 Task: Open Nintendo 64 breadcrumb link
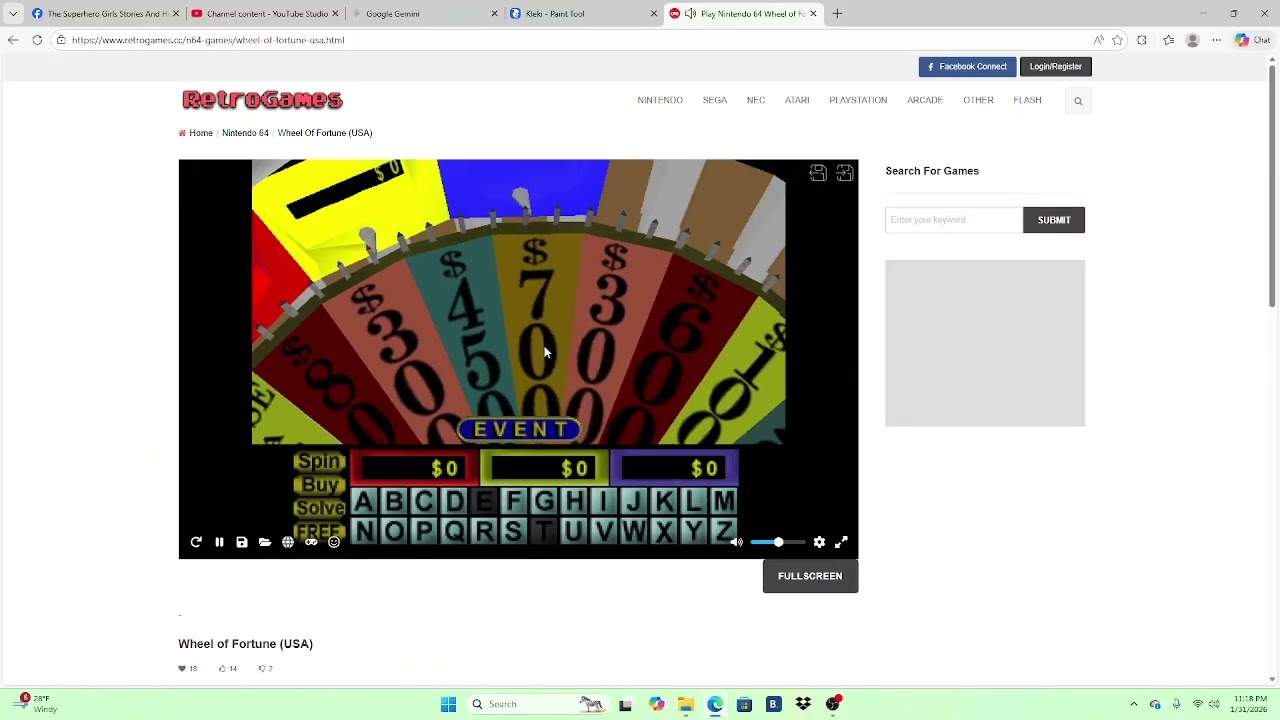click(x=245, y=133)
